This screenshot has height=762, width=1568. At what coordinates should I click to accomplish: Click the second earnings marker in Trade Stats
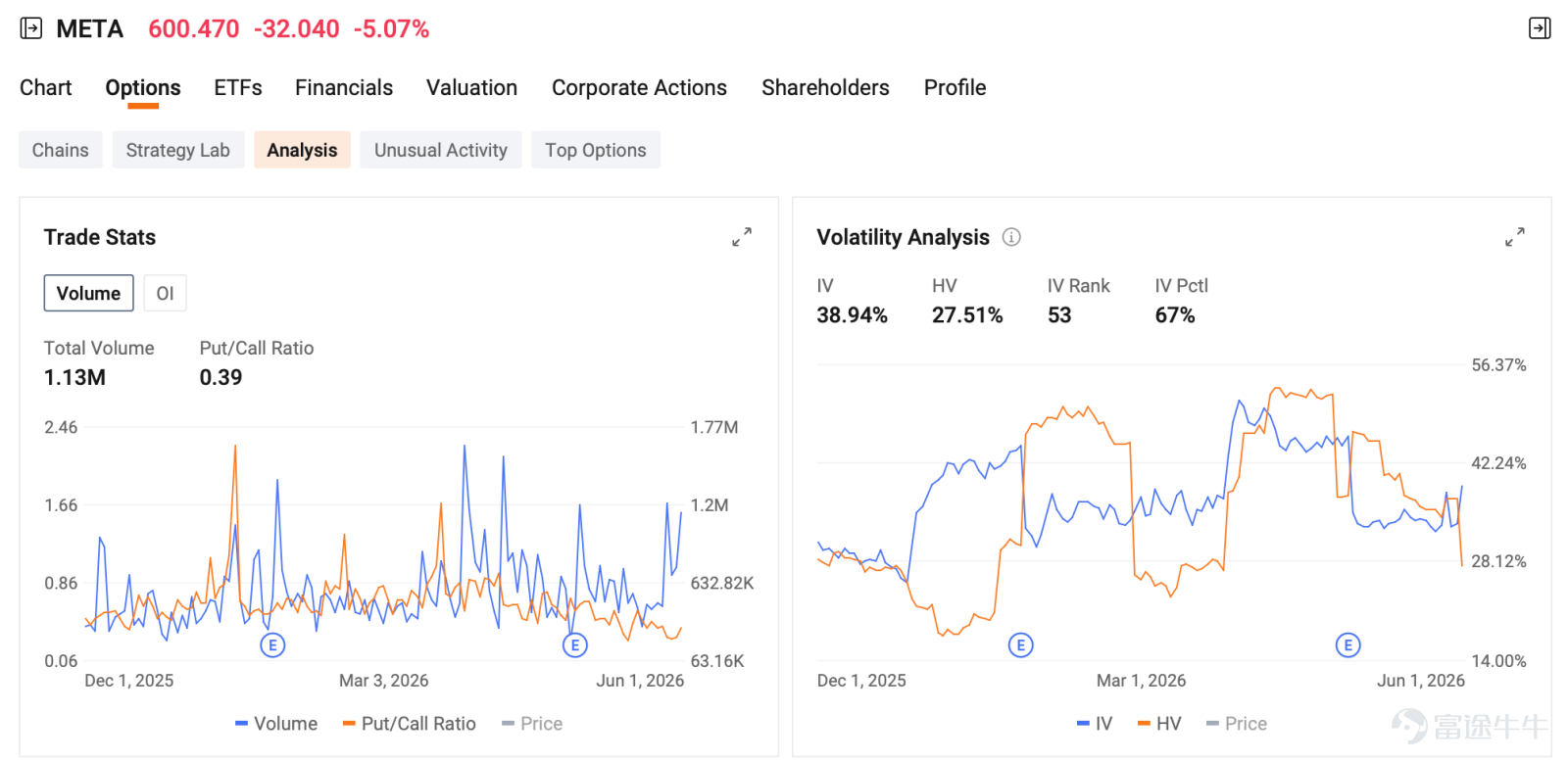[x=575, y=645]
